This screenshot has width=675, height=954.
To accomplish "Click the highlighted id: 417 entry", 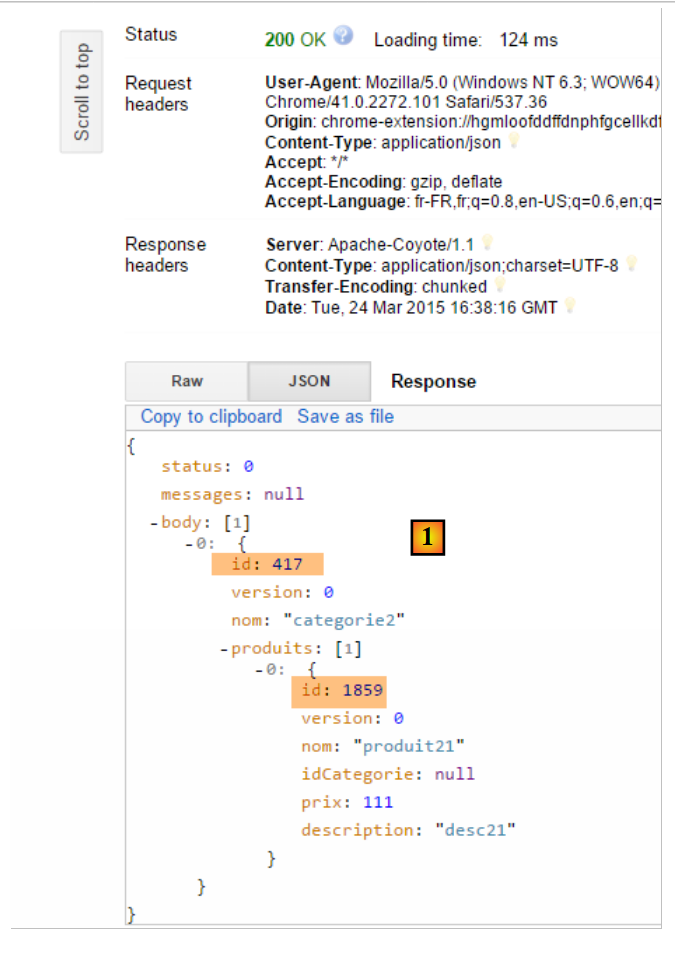I will point(267,565).
